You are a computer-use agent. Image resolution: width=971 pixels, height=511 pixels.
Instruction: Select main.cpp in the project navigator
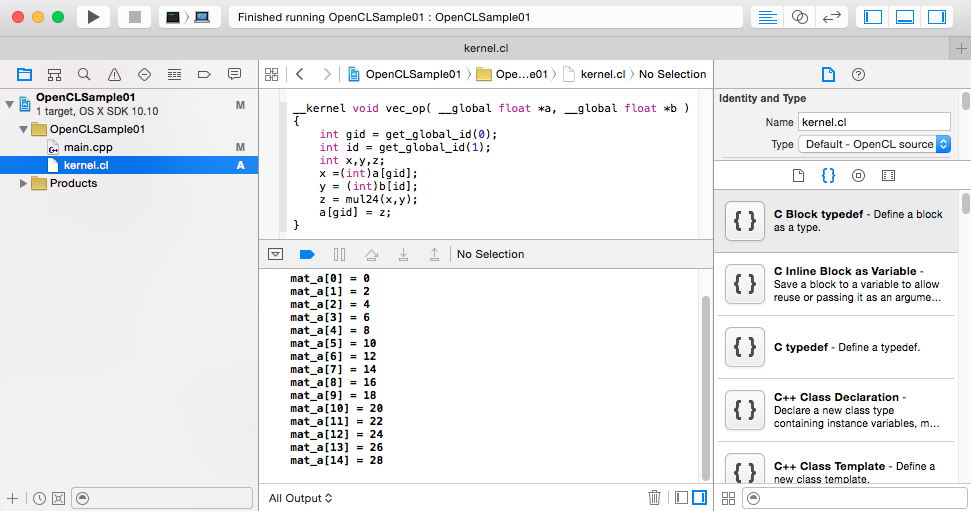[88, 147]
